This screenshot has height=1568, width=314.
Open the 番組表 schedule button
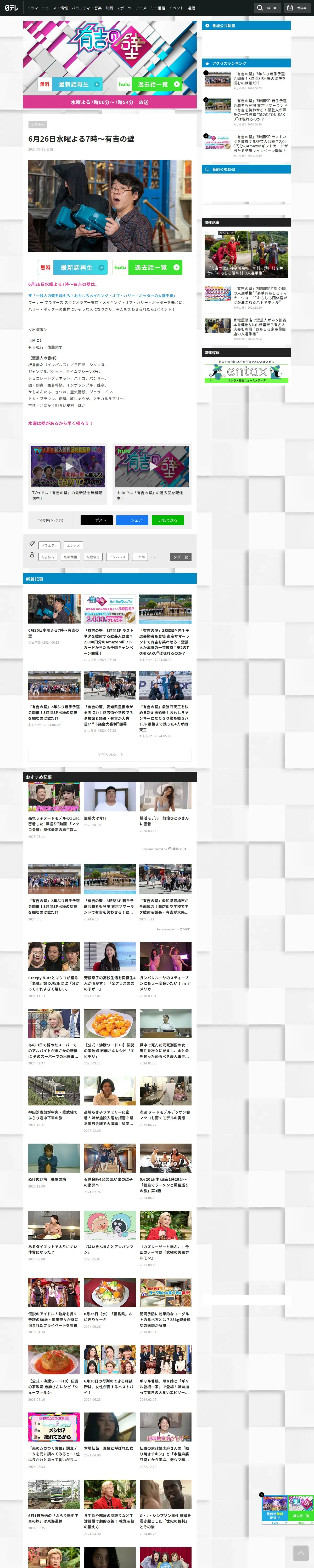pyautogui.click(x=297, y=8)
